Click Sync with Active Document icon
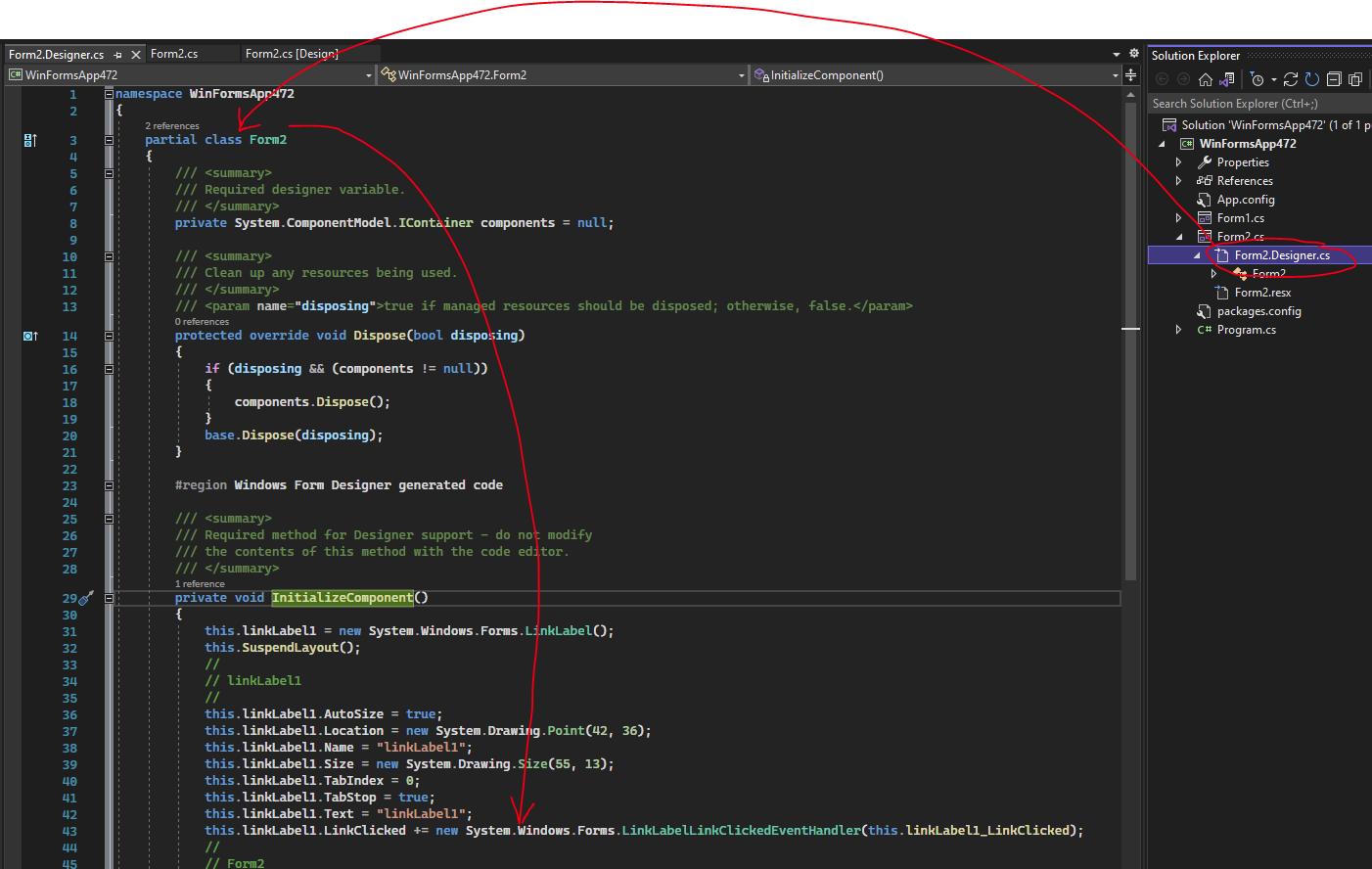The height and width of the screenshot is (869, 1372). tap(1291, 79)
